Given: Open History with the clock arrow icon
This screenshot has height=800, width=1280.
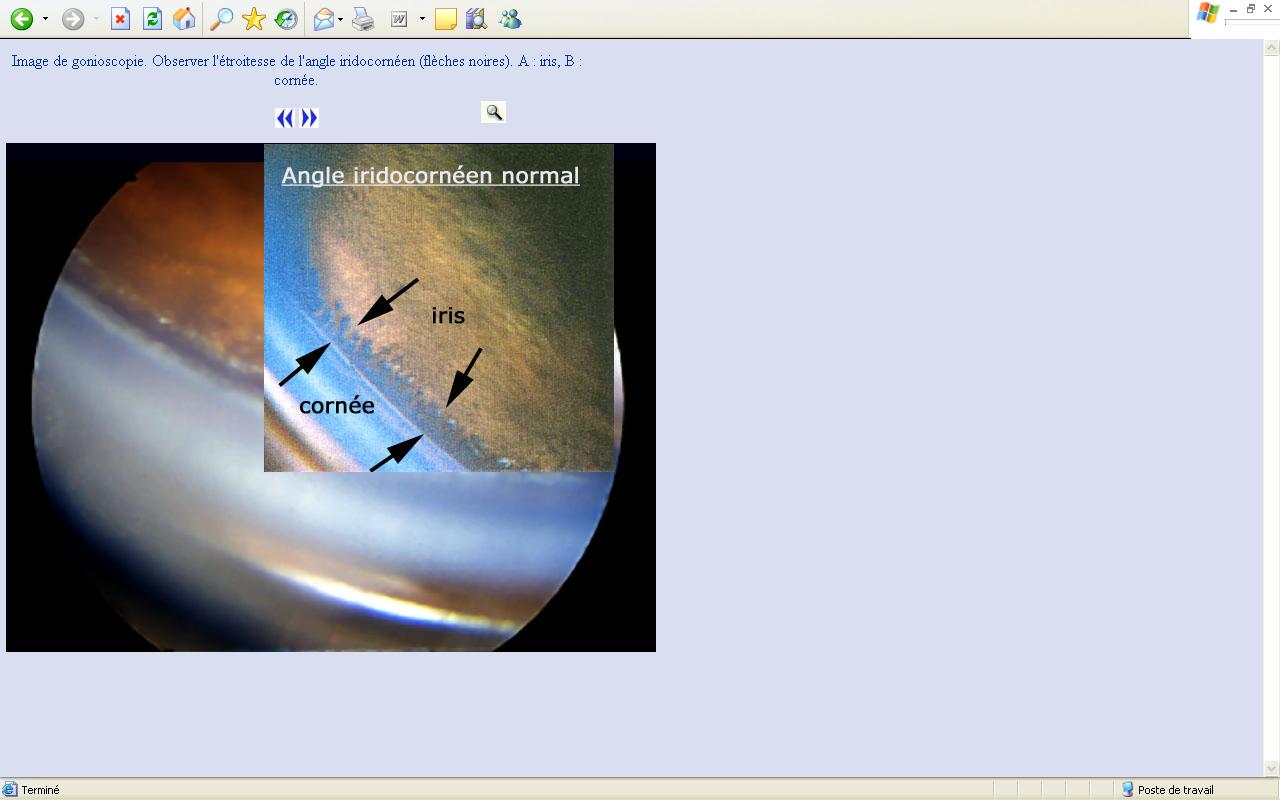Looking at the screenshot, I should pyautogui.click(x=286, y=19).
